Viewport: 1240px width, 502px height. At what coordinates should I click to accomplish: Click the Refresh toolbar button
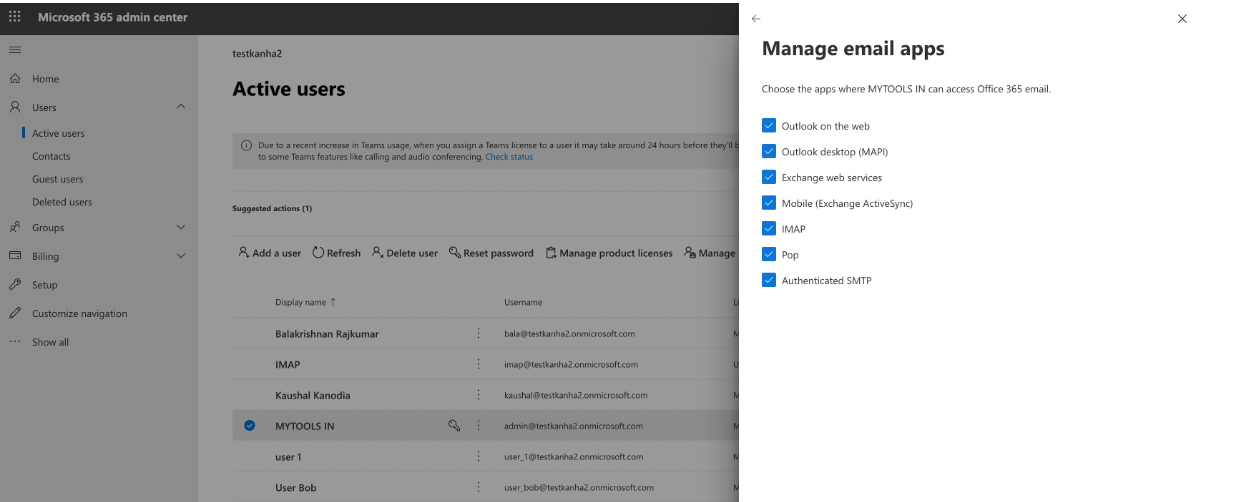click(x=337, y=253)
